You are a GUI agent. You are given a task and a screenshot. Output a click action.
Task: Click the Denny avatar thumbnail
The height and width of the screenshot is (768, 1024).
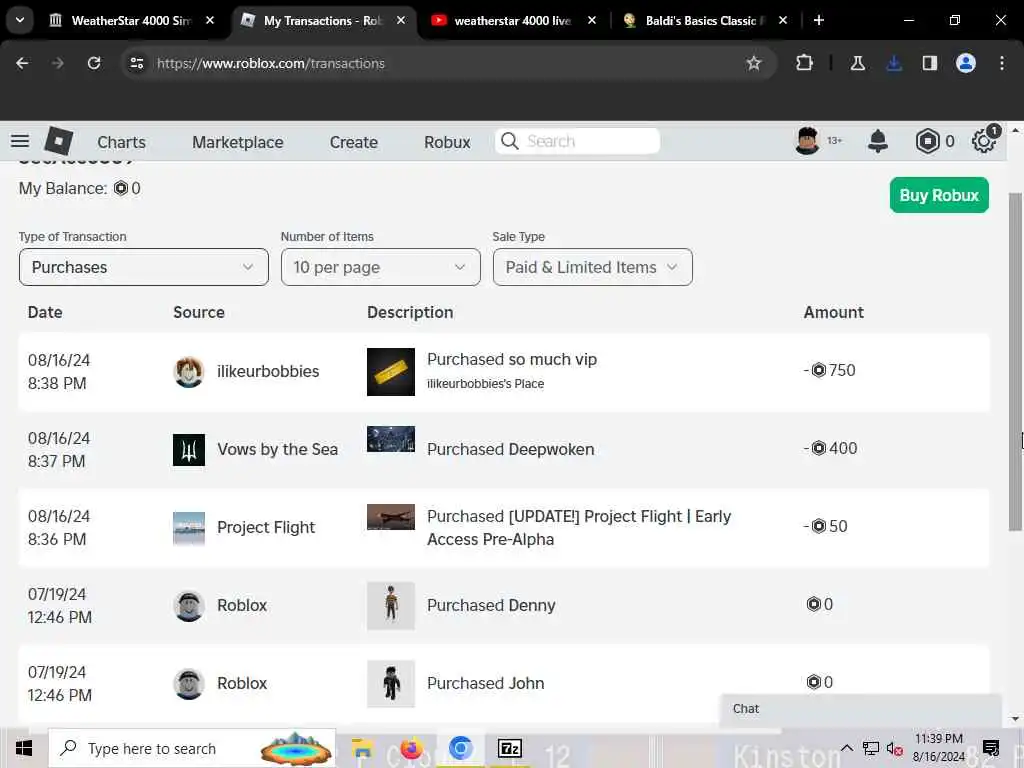pyautogui.click(x=391, y=605)
